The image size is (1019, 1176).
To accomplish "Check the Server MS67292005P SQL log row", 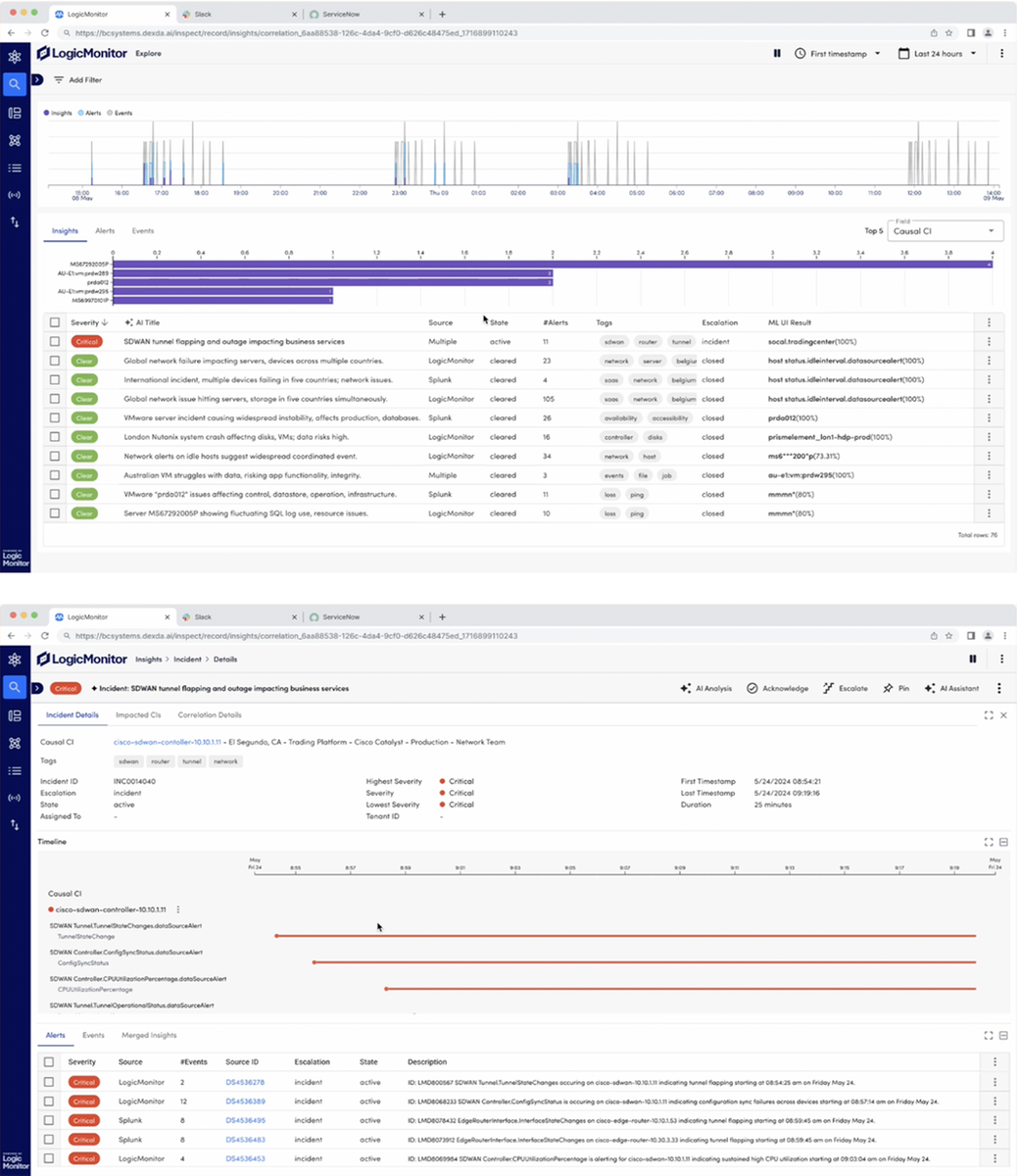I will coord(55,514).
